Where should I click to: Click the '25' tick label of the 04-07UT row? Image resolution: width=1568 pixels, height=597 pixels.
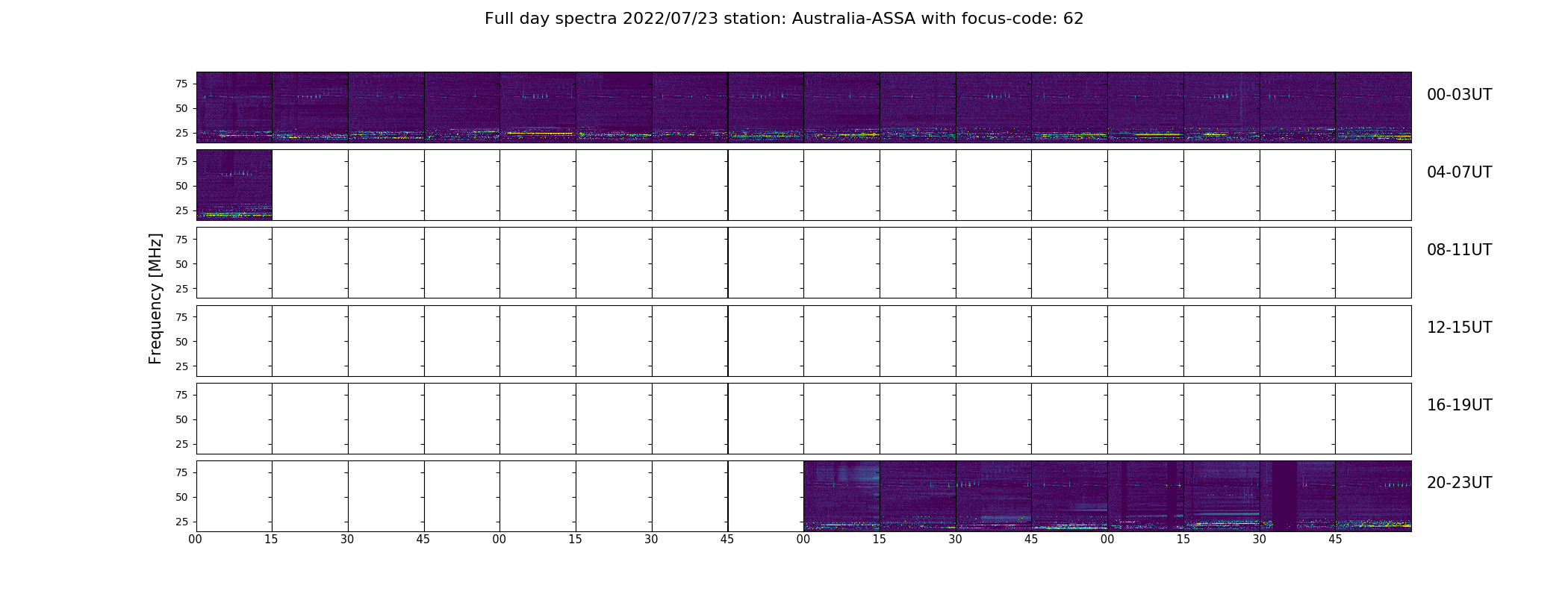tap(181, 210)
